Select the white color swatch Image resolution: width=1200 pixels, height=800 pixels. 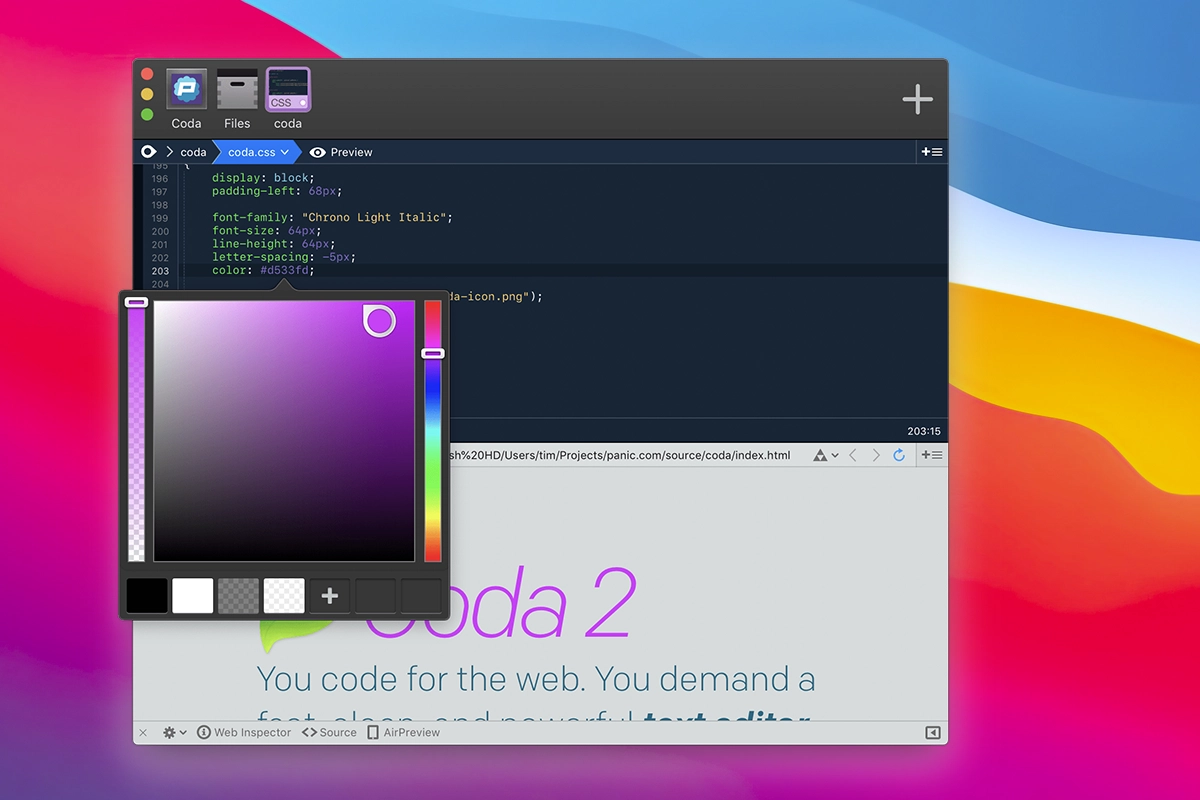(193, 596)
